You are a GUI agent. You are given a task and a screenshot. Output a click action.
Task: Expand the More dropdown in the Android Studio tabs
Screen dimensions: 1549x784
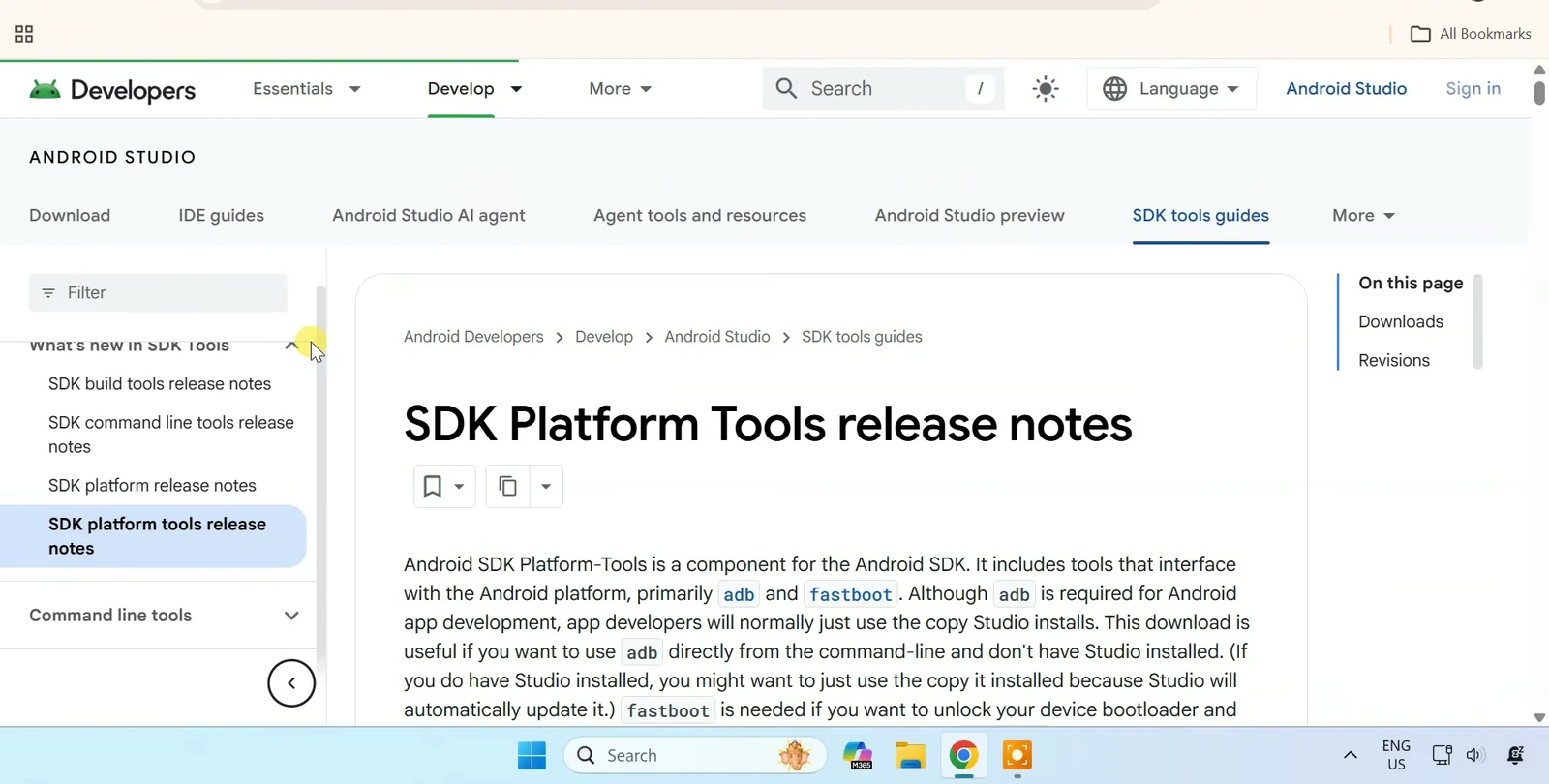(1363, 216)
